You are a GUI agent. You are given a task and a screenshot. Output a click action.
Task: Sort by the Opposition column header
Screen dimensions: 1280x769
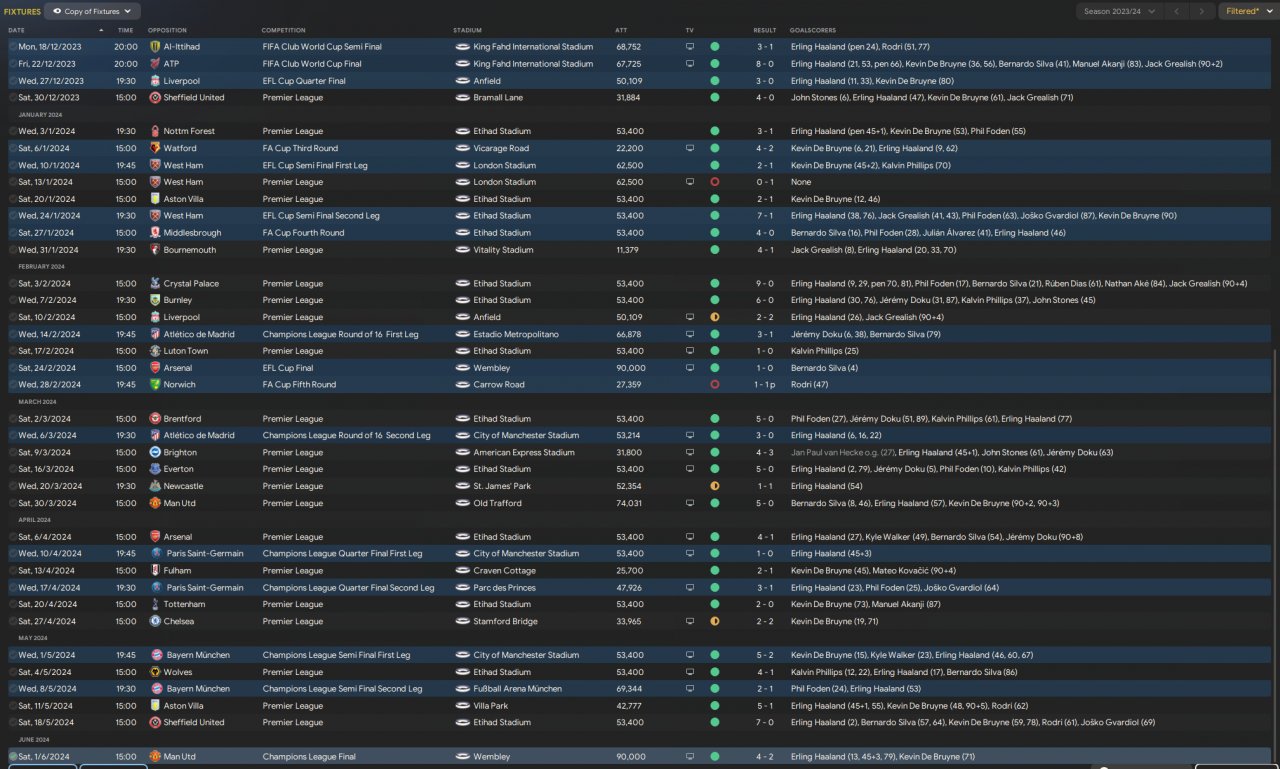tap(167, 30)
